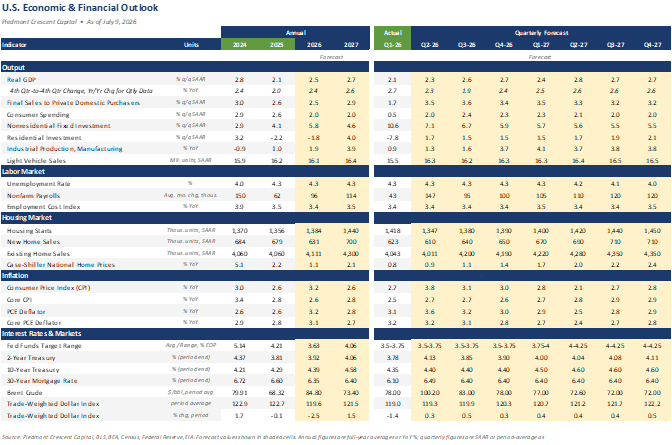Click the "Avg. mo. chg, thous." units cell
Image resolution: width=672 pixels, height=445 pixels.
(191, 195)
